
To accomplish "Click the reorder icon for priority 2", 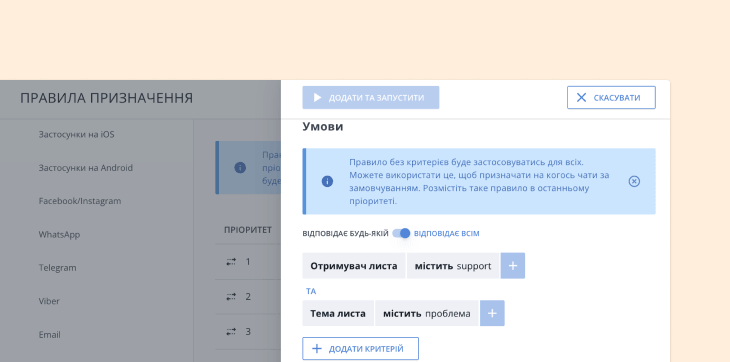I will [231, 297].
